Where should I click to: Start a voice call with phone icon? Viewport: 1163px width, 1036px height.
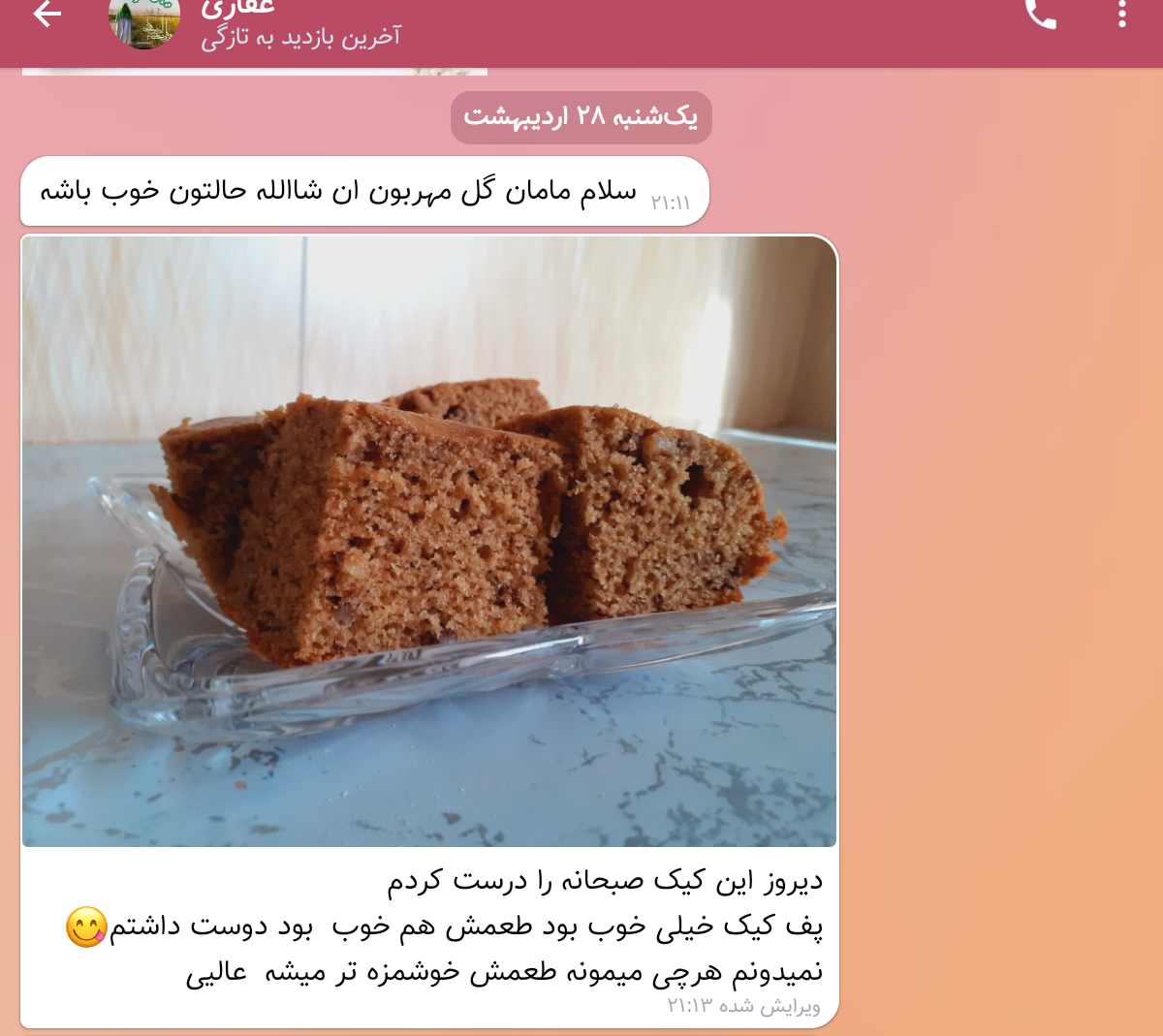[x=1041, y=14]
